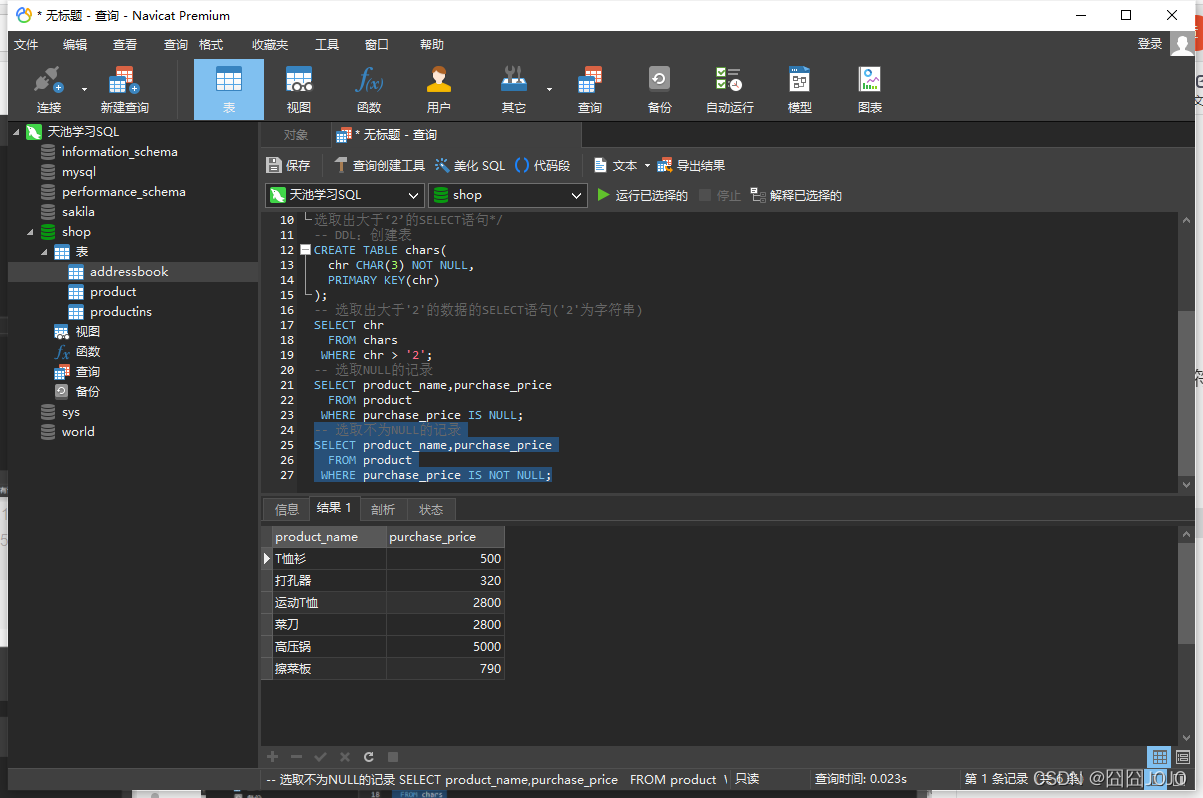Select the 结果 1 tab
The width and height of the screenshot is (1203, 798).
click(334, 508)
